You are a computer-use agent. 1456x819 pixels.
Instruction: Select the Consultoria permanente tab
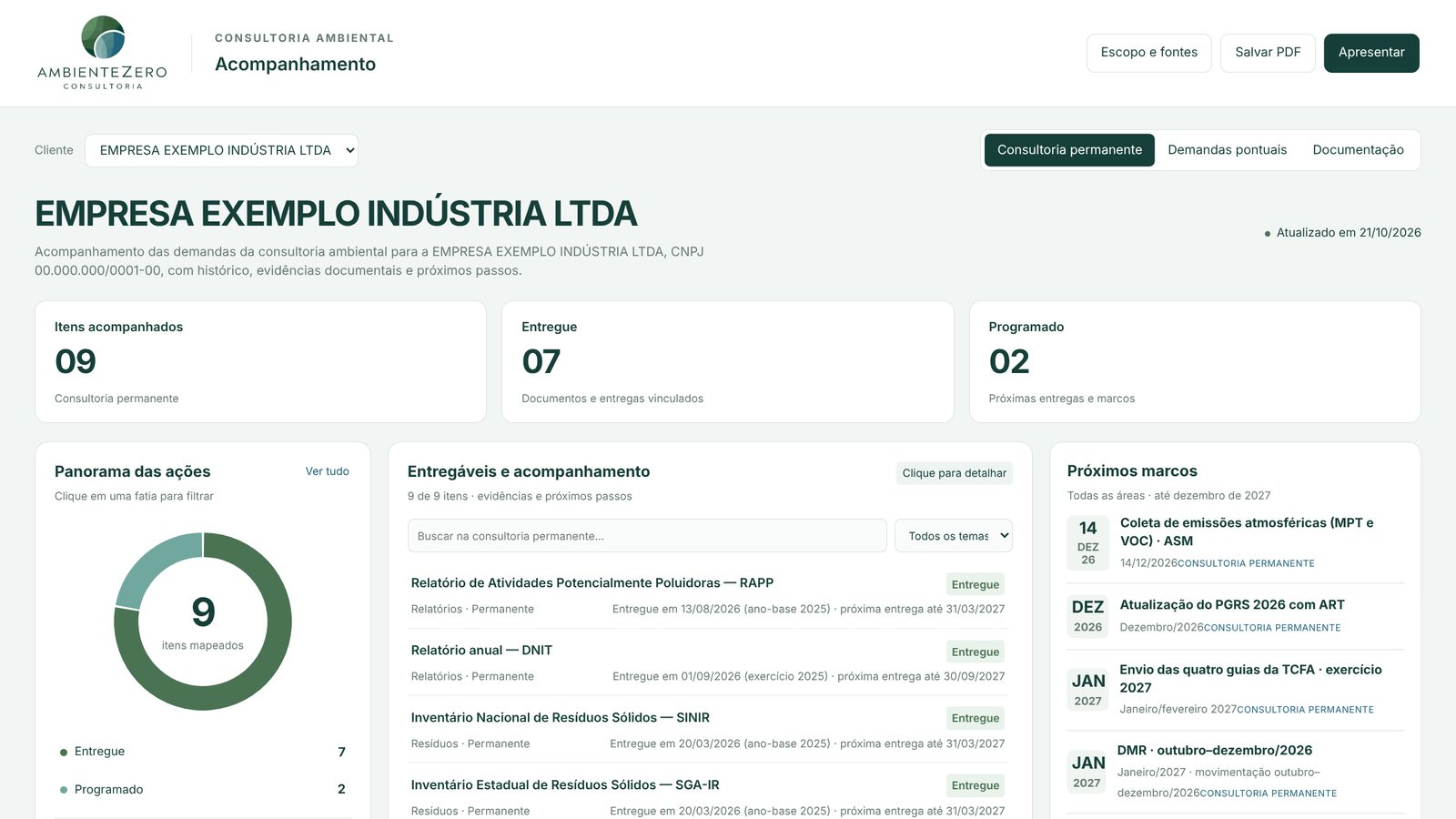(1069, 150)
